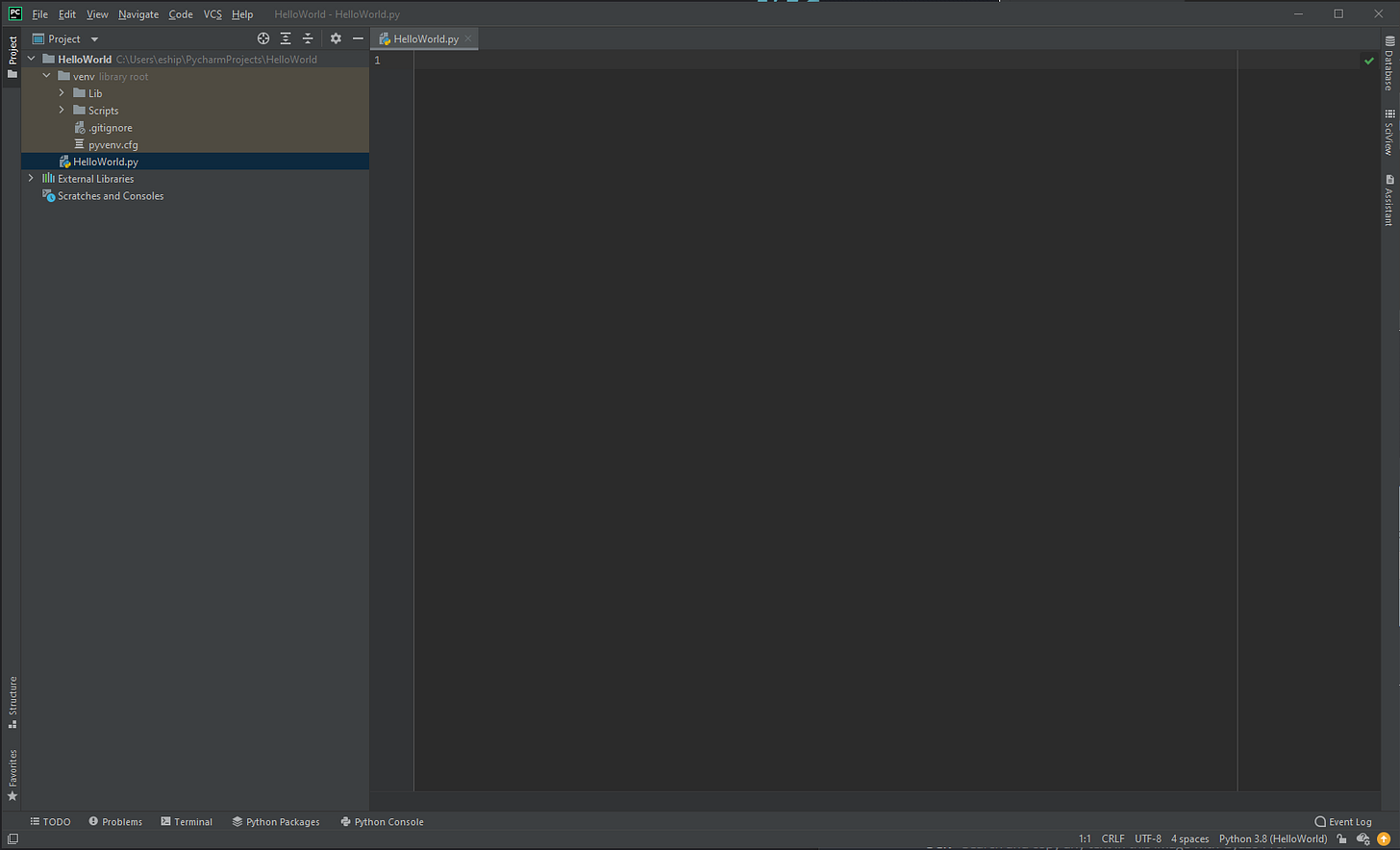Select HelloWorld.py in the project tree
Image resolution: width=1400 pixels, height=850 pixels.
[x=195, y=162]
